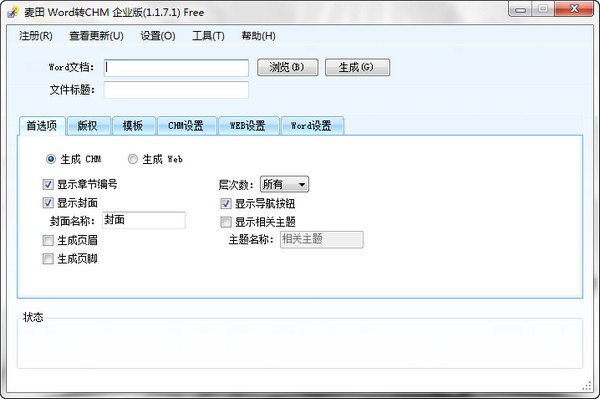Click the 浏览(B) browse button
Viewport: 600px width, 399px height.
click(x=287, y=67)
